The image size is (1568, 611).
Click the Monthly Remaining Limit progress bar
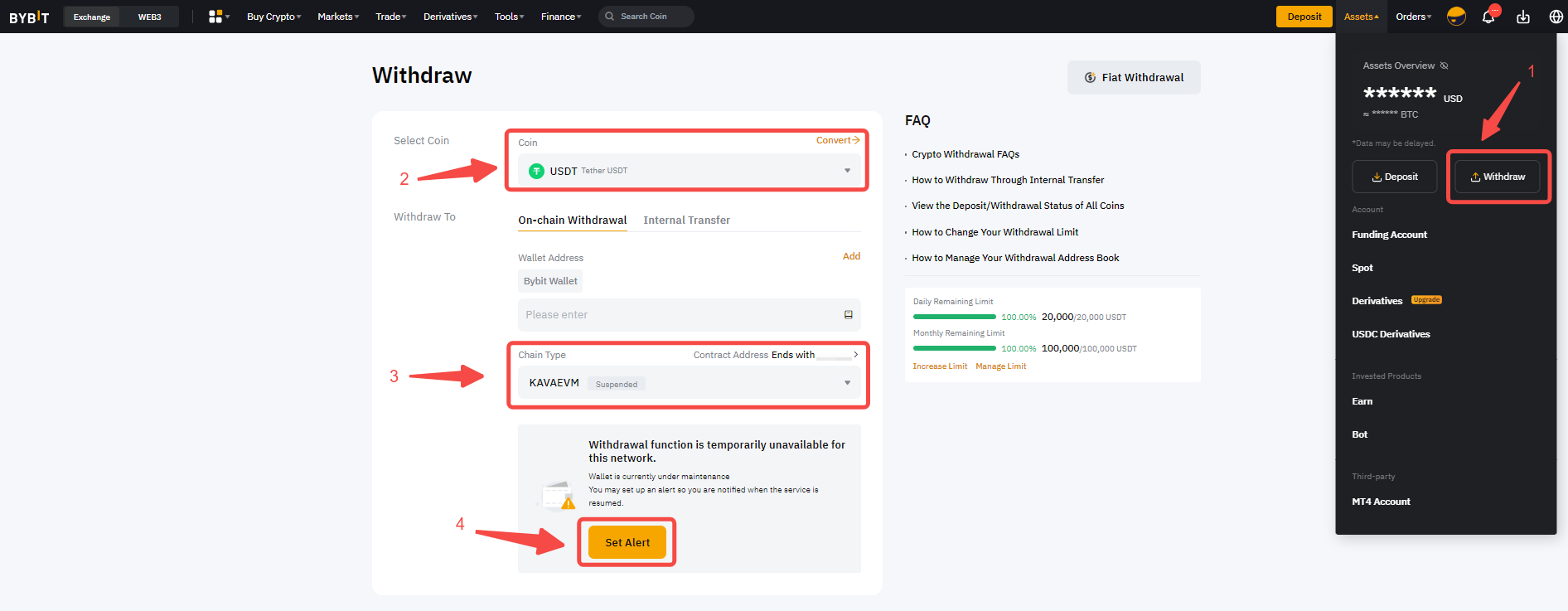point(955,348)
